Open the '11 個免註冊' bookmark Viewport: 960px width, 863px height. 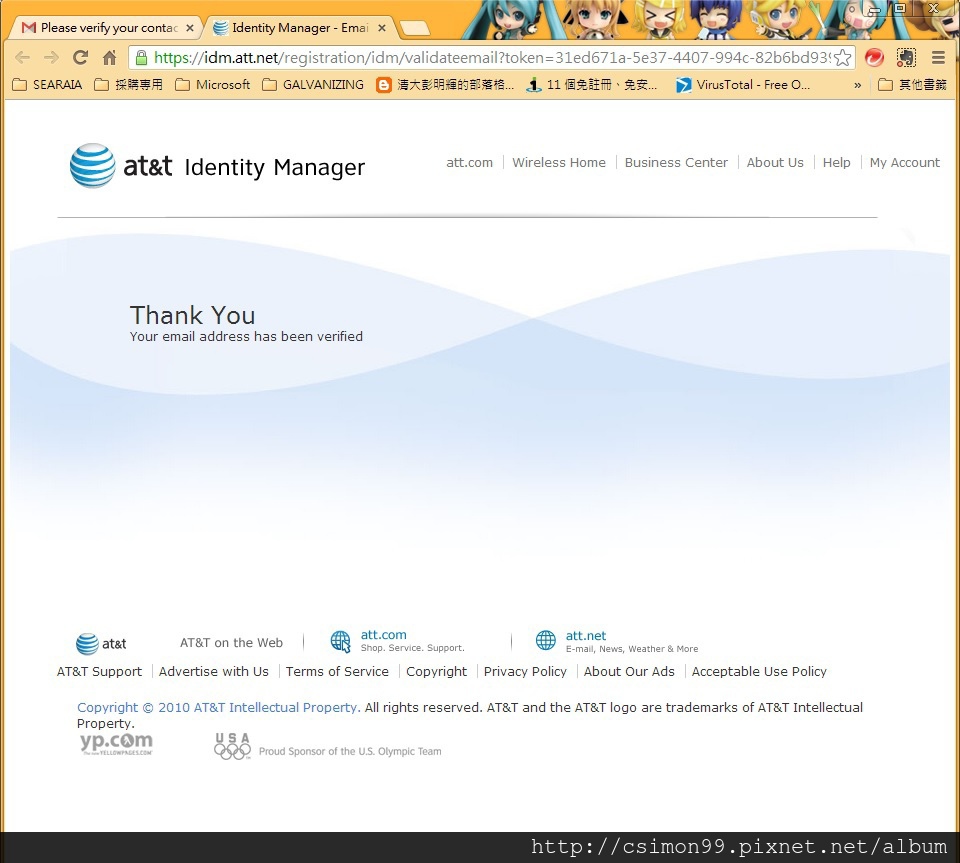coord(593,84)
